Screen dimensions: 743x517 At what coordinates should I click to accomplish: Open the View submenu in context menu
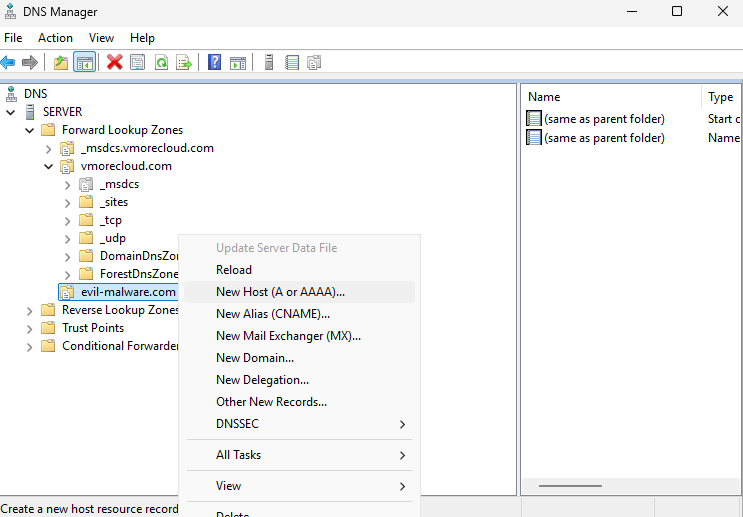(299, 486)
